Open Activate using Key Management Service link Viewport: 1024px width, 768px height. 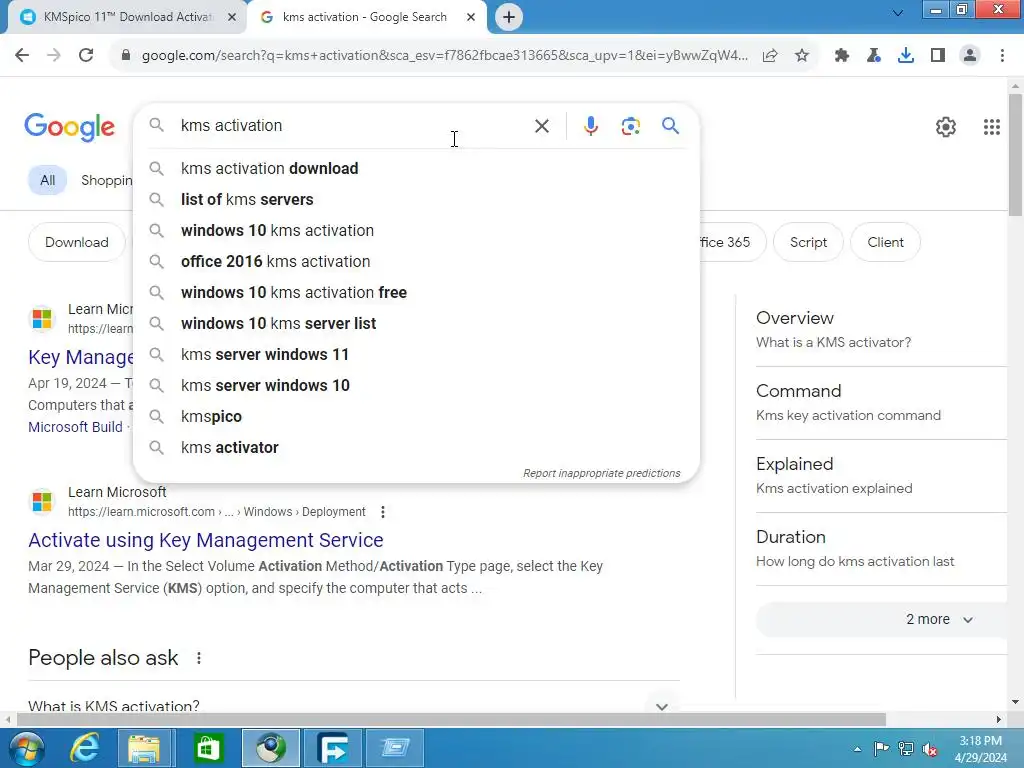click(206, 540)
